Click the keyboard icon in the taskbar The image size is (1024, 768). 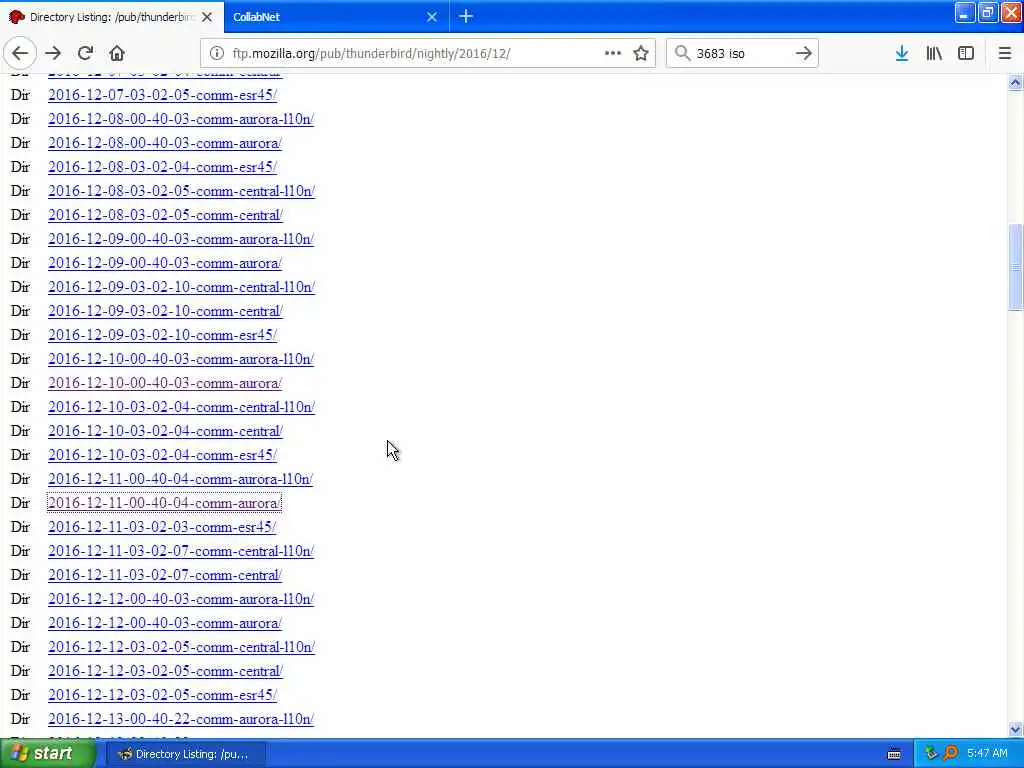point(894,754)
